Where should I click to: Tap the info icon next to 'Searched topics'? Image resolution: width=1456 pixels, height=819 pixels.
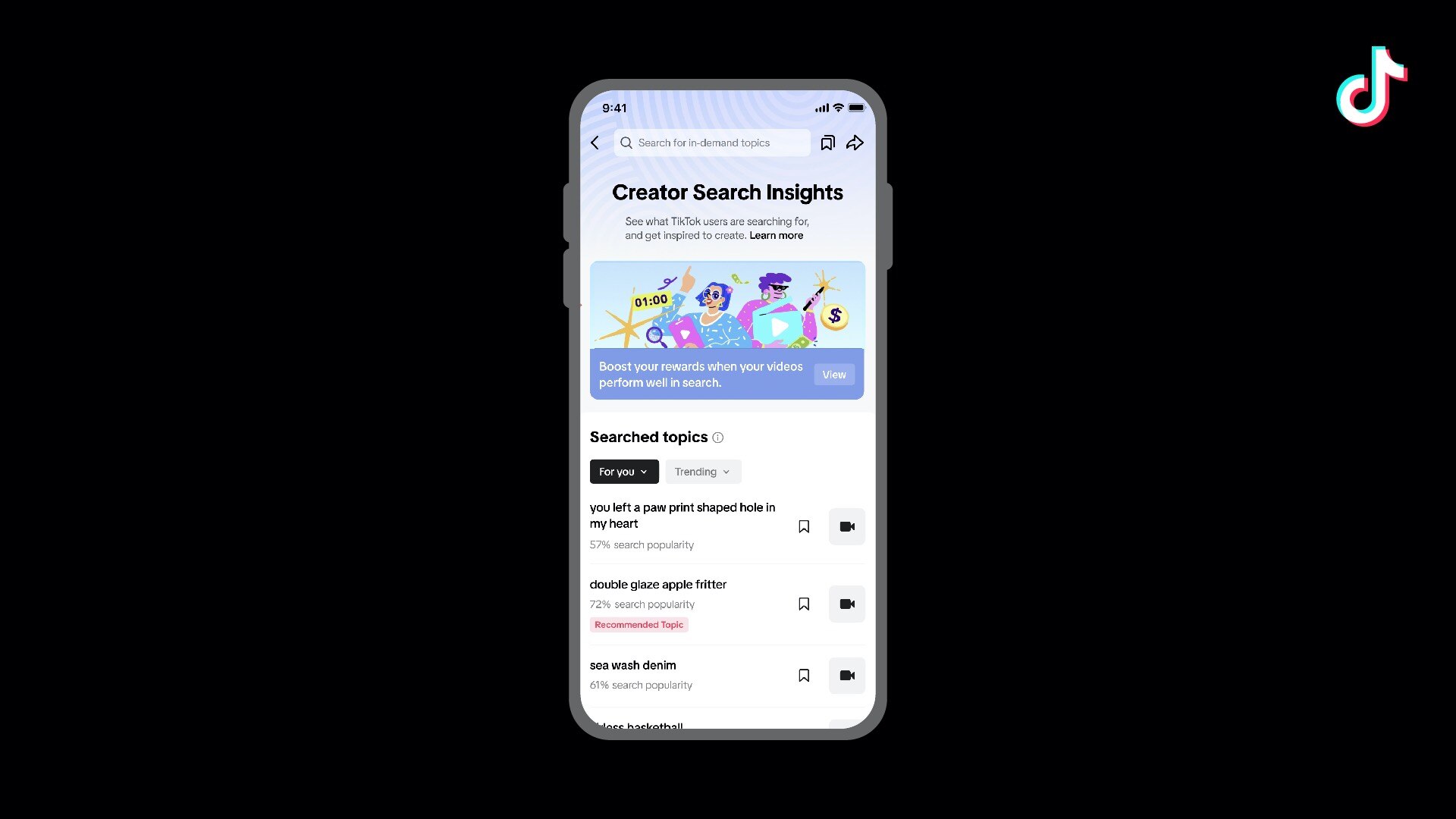(x=718, y=437)
